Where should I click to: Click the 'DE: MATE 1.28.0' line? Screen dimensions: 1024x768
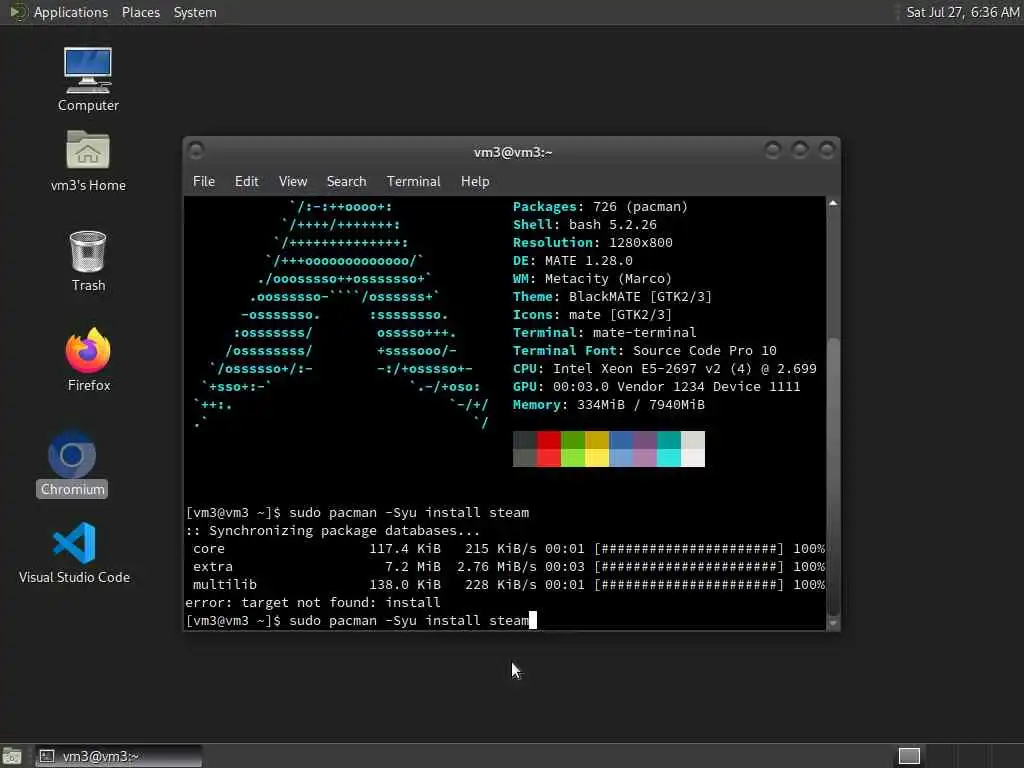[573, 261]
